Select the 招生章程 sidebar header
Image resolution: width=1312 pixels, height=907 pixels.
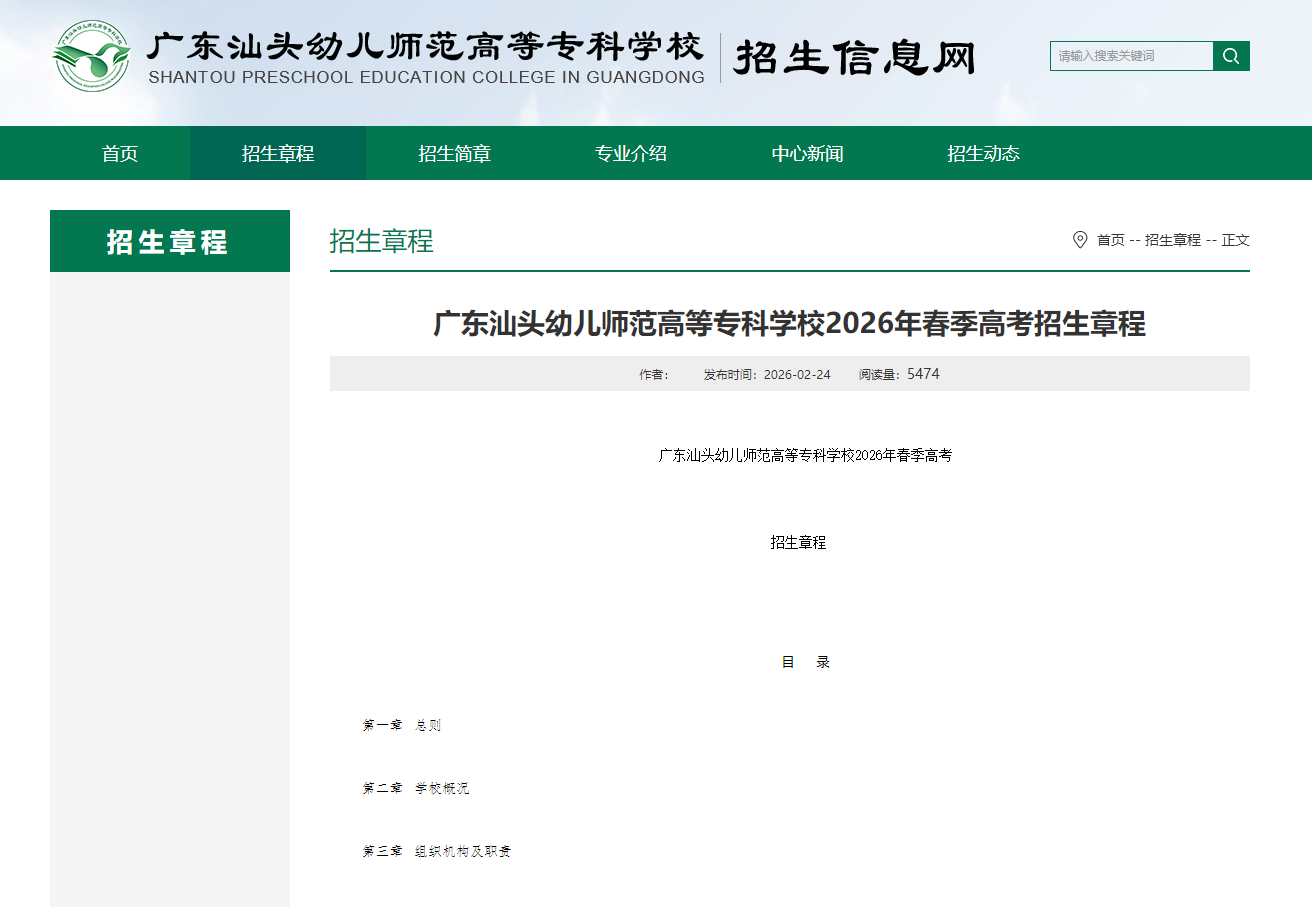[169, 240]
